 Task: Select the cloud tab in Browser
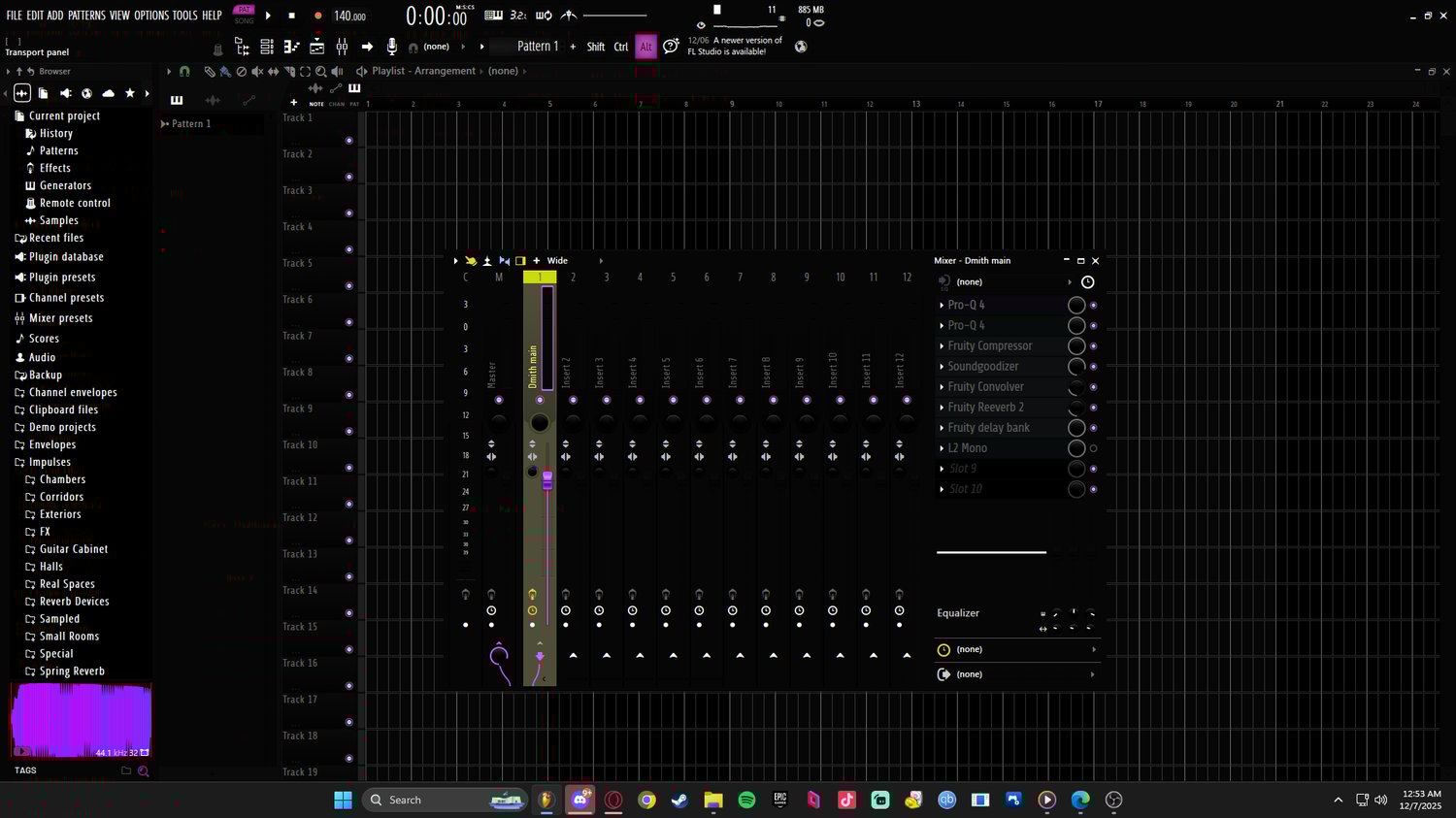(x=108, y=93)
